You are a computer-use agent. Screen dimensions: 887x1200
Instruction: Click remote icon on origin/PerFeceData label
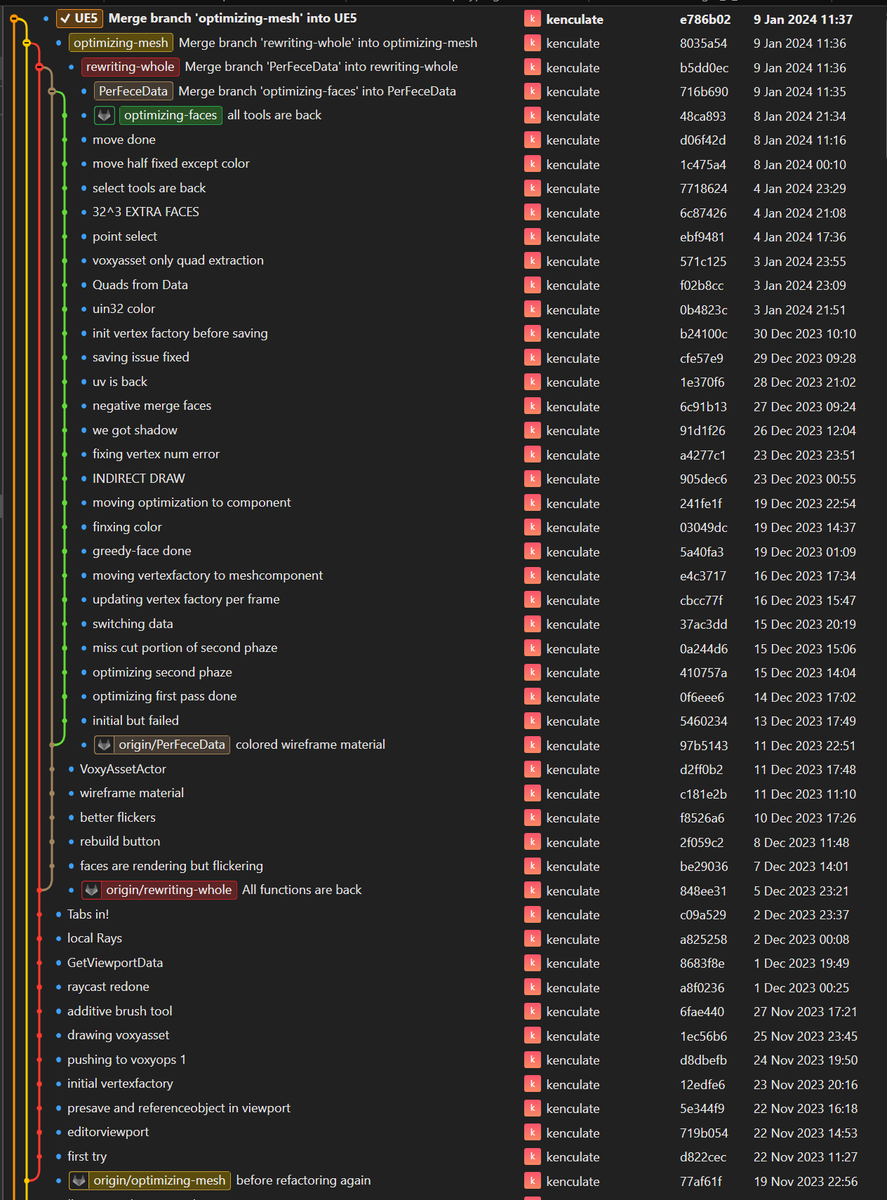(105, 745)
